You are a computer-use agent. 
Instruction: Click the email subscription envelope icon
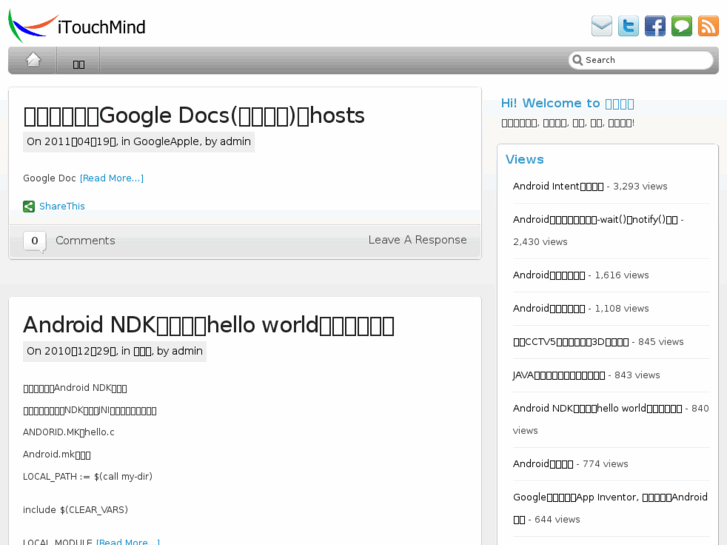[x=601, y=26]
